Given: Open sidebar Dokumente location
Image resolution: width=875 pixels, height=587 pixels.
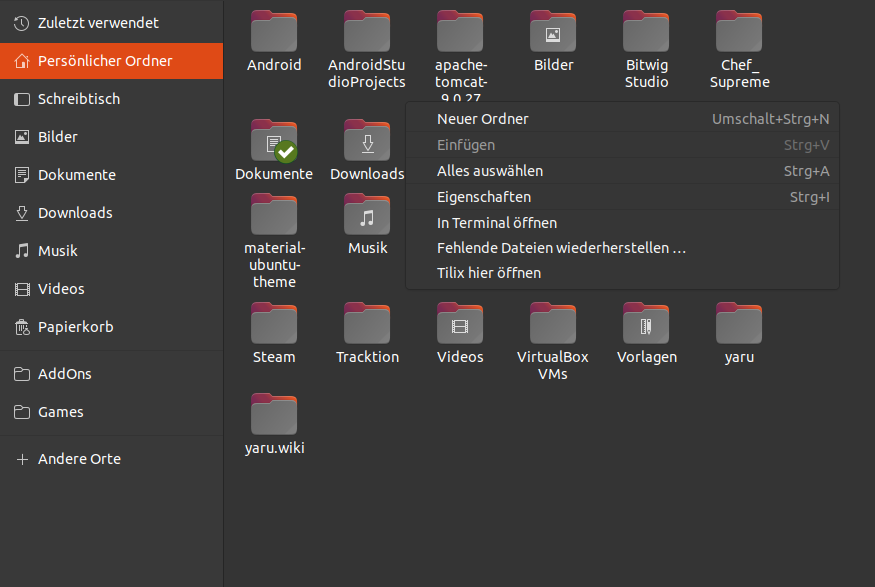Looking at the screenshot, I should pos(112,175).
